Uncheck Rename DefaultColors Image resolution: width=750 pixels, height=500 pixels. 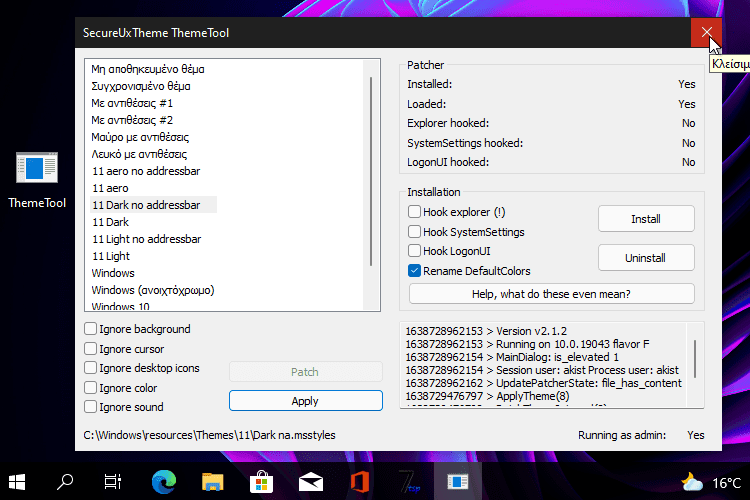pyautogui.click(x=414, y=271)
